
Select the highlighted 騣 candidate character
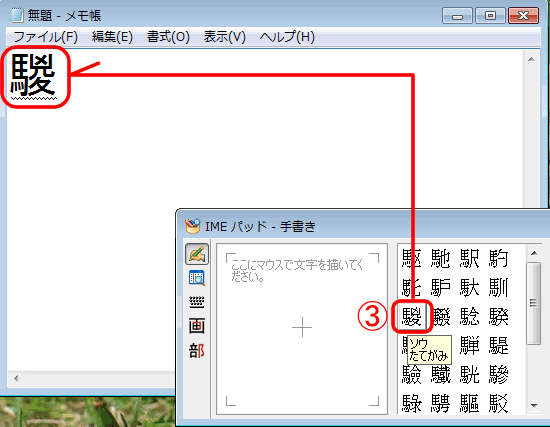click(x=412, y=316)
